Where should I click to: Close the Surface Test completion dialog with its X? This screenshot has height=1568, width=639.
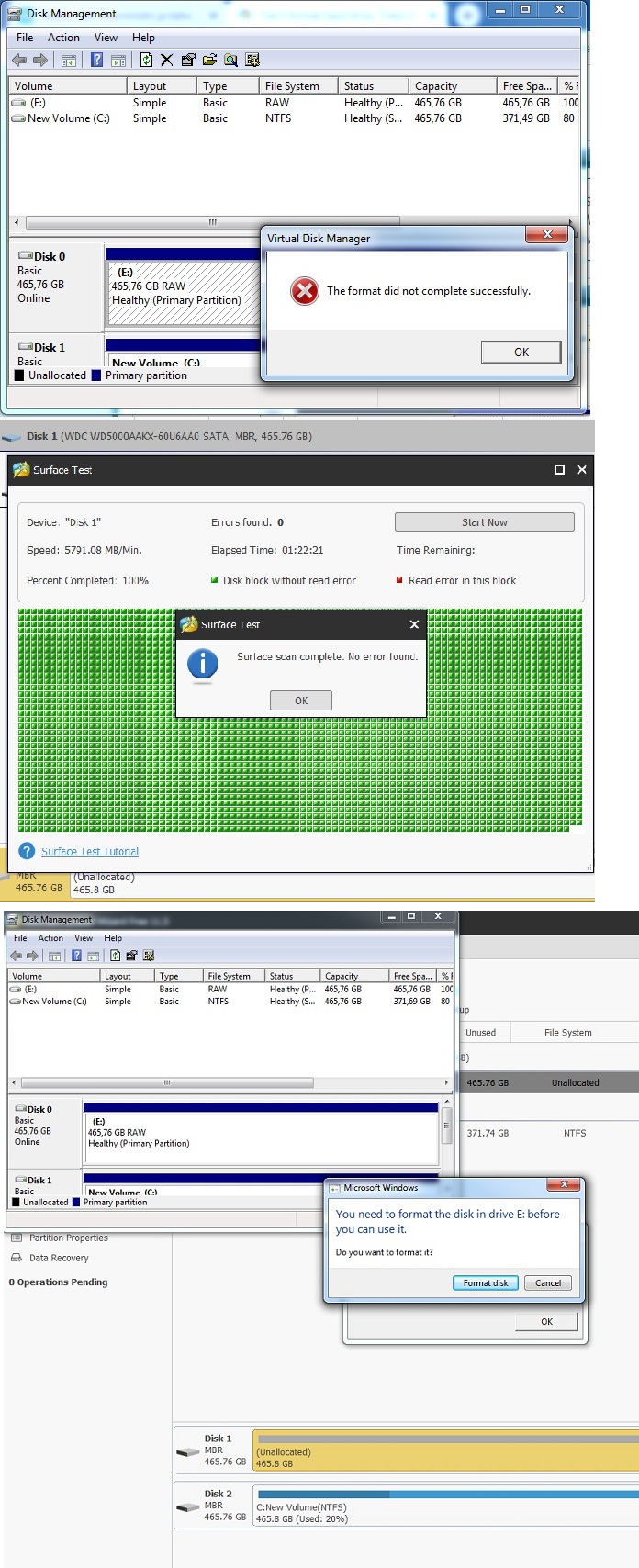tap(414, 624)
